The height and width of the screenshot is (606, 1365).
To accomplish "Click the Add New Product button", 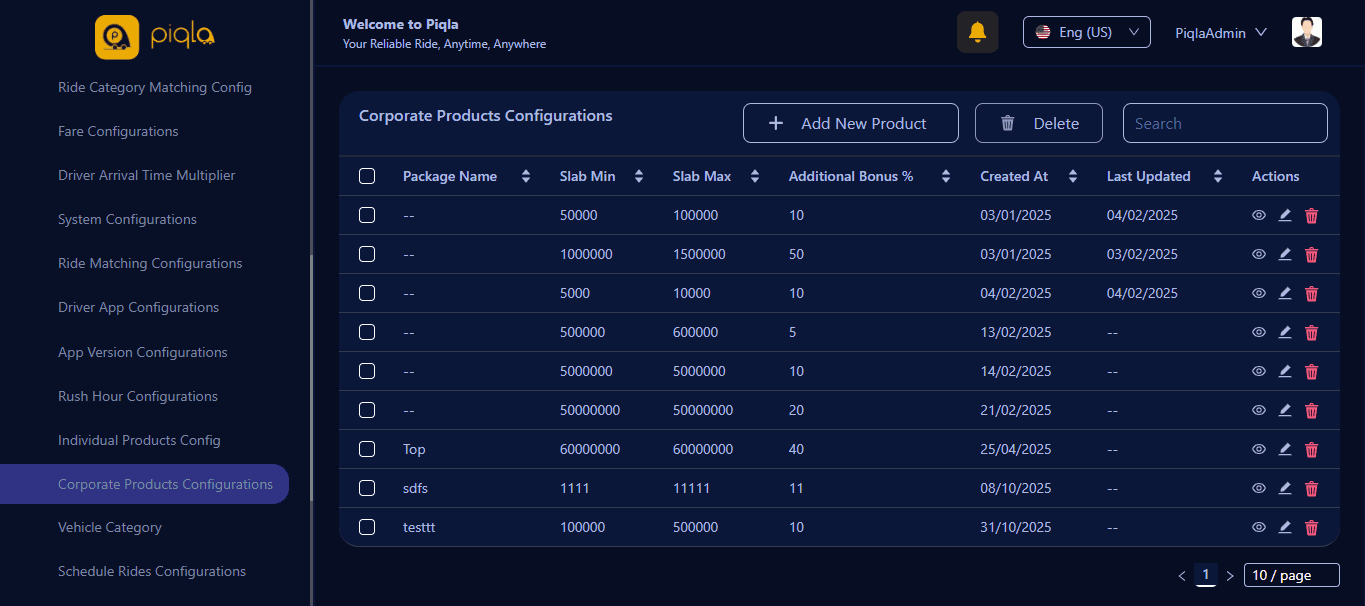I will pos(851,123).
